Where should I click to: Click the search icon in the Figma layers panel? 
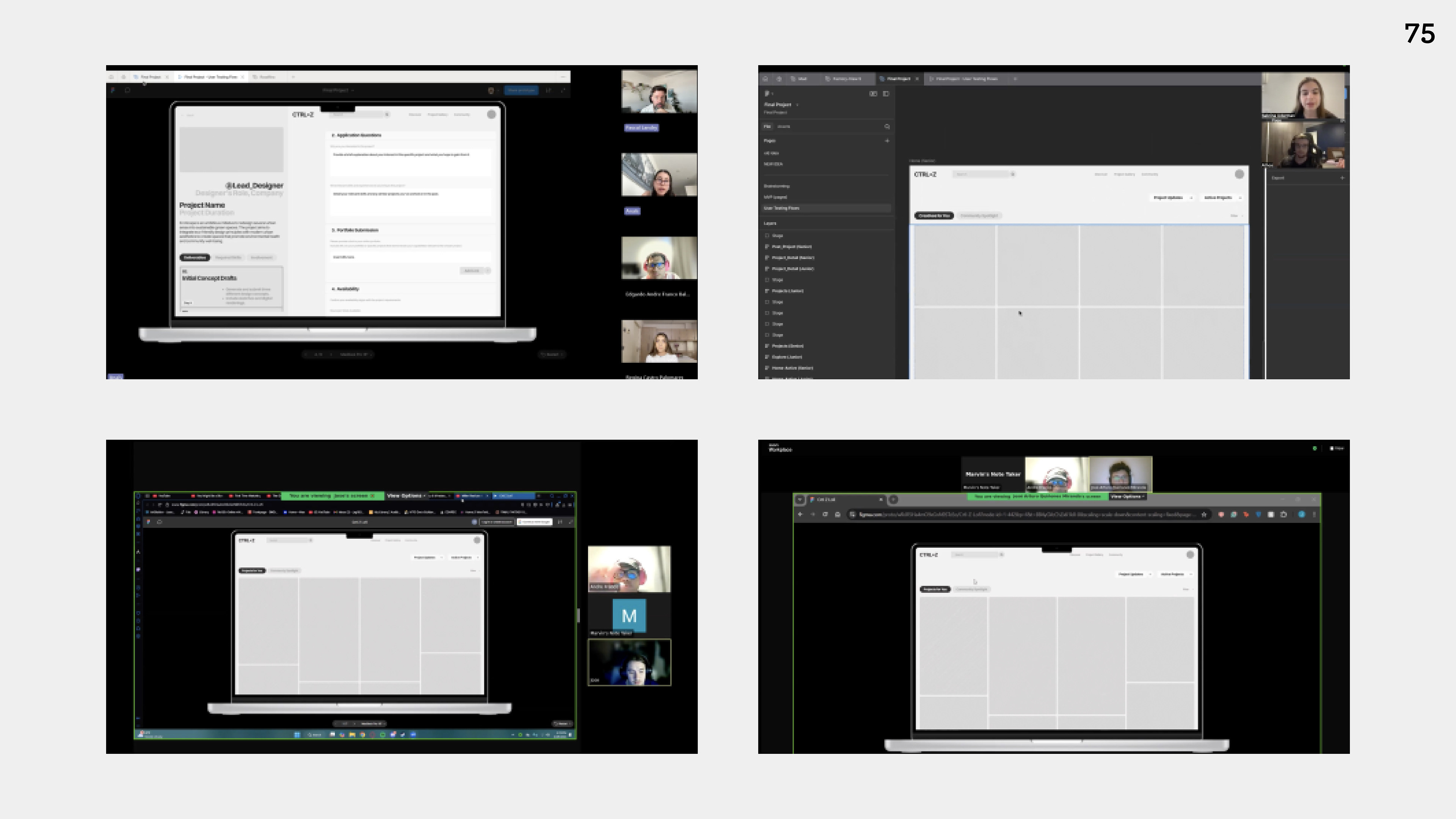887,127
